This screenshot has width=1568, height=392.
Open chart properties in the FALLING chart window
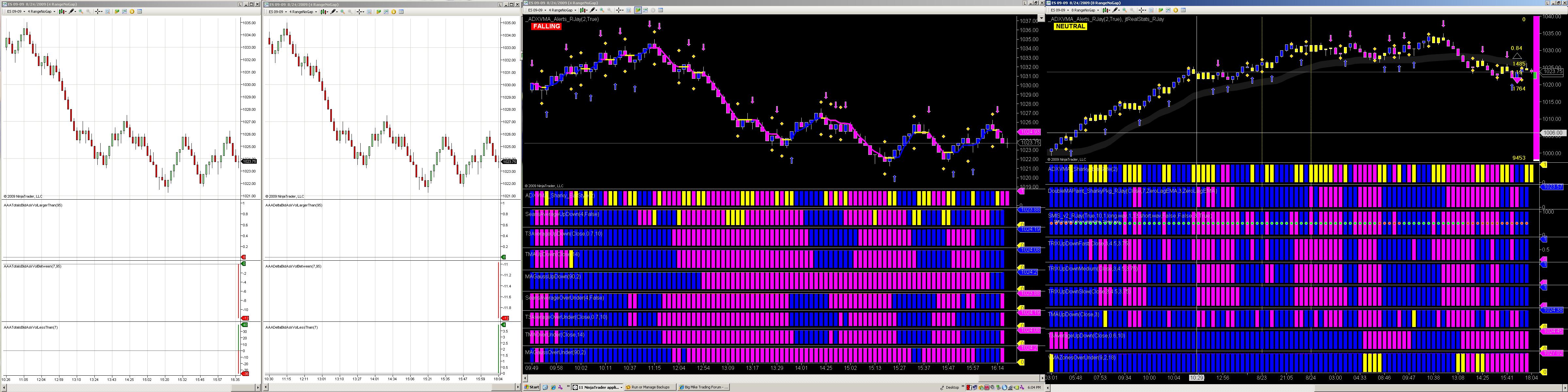661,10
